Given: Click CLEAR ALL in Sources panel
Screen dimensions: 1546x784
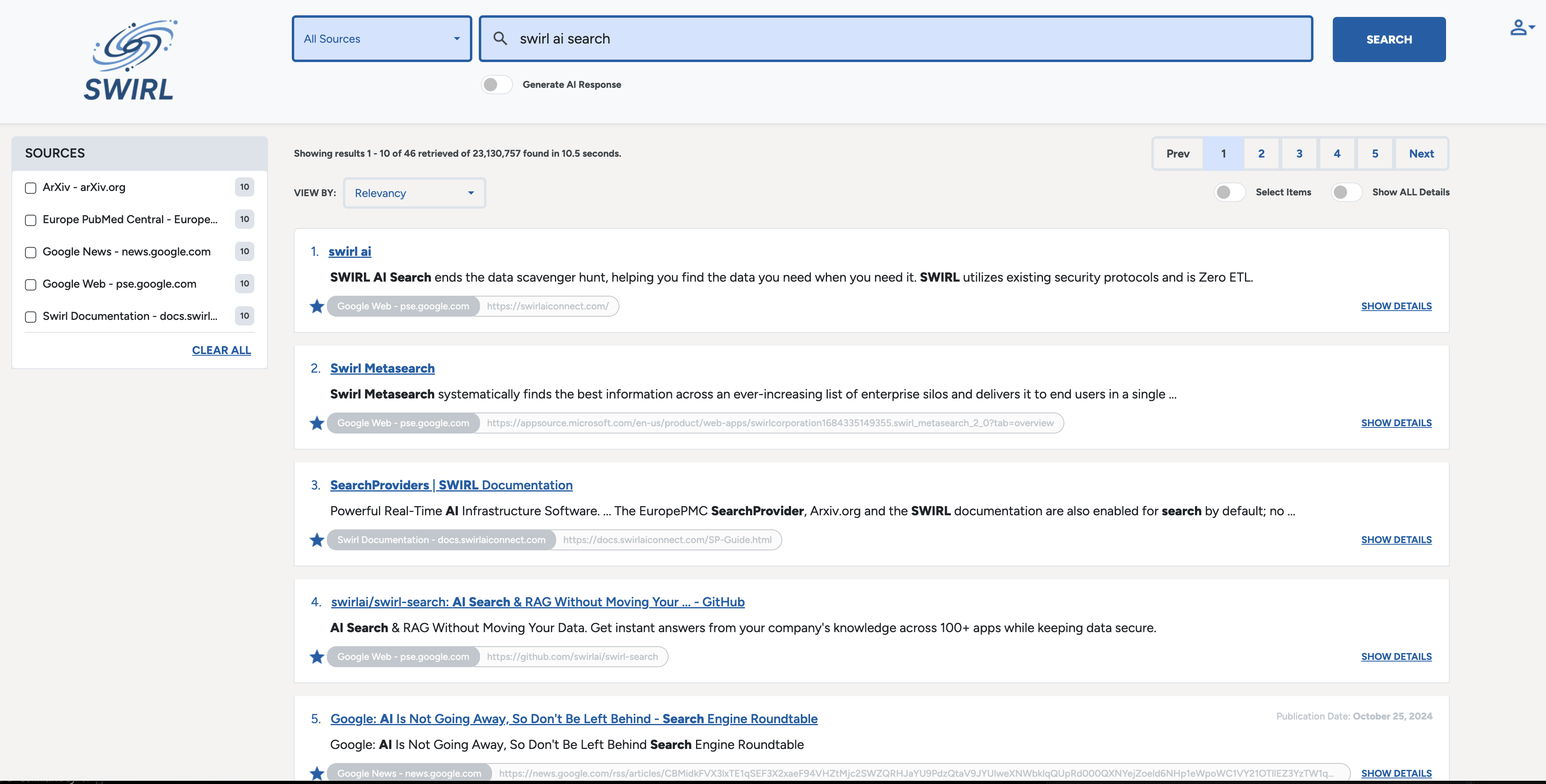Looking at the screenshot, I should (x=221, y=351).
